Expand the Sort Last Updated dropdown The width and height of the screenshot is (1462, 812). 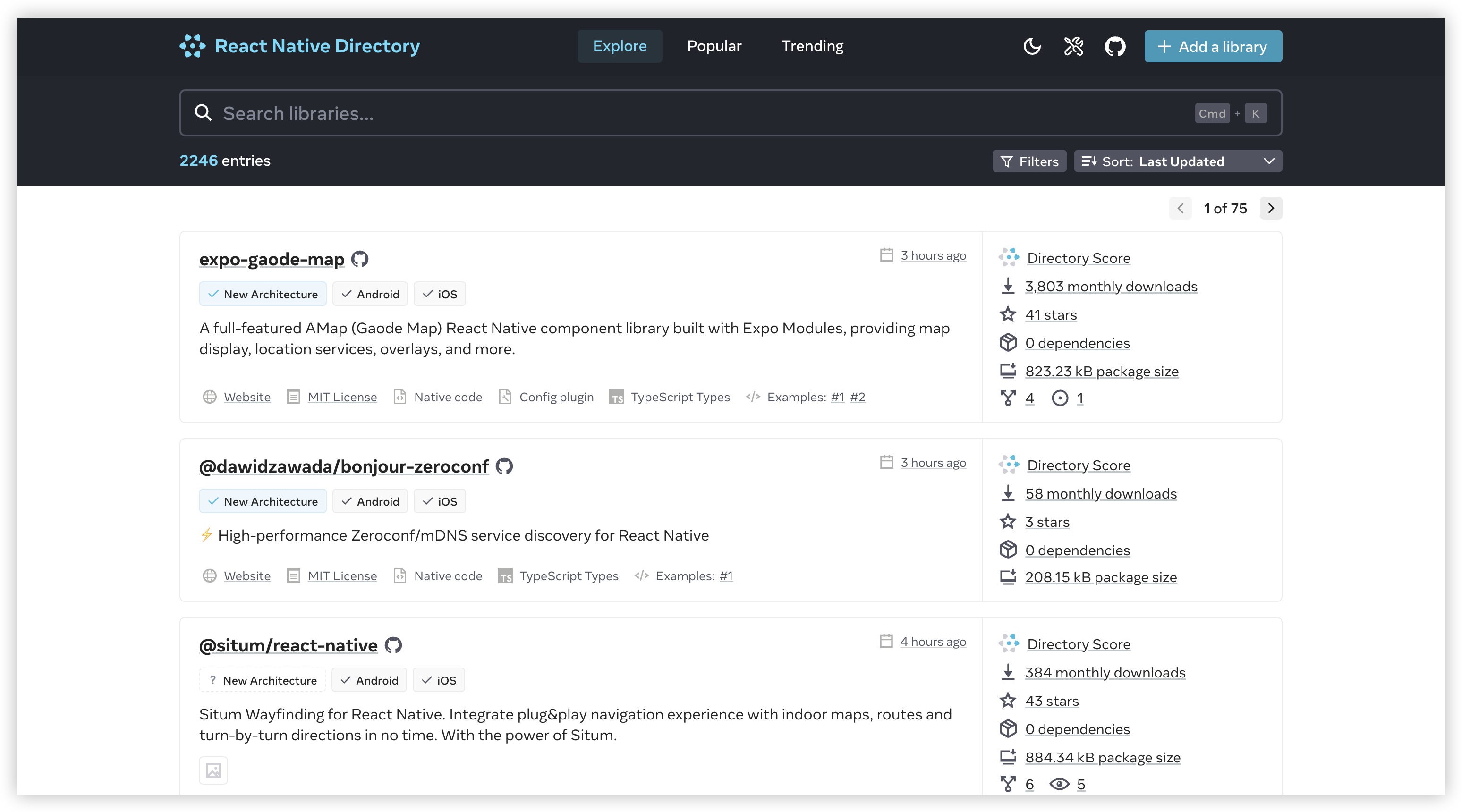click(x=1178, y=161)
